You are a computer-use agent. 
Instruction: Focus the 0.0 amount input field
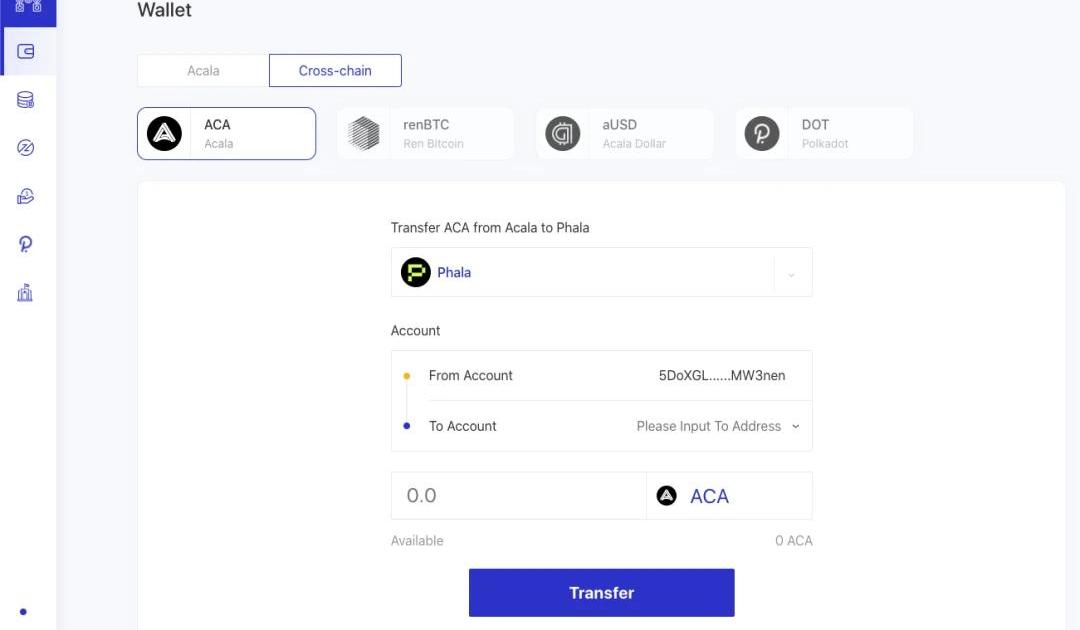[519, 496]
